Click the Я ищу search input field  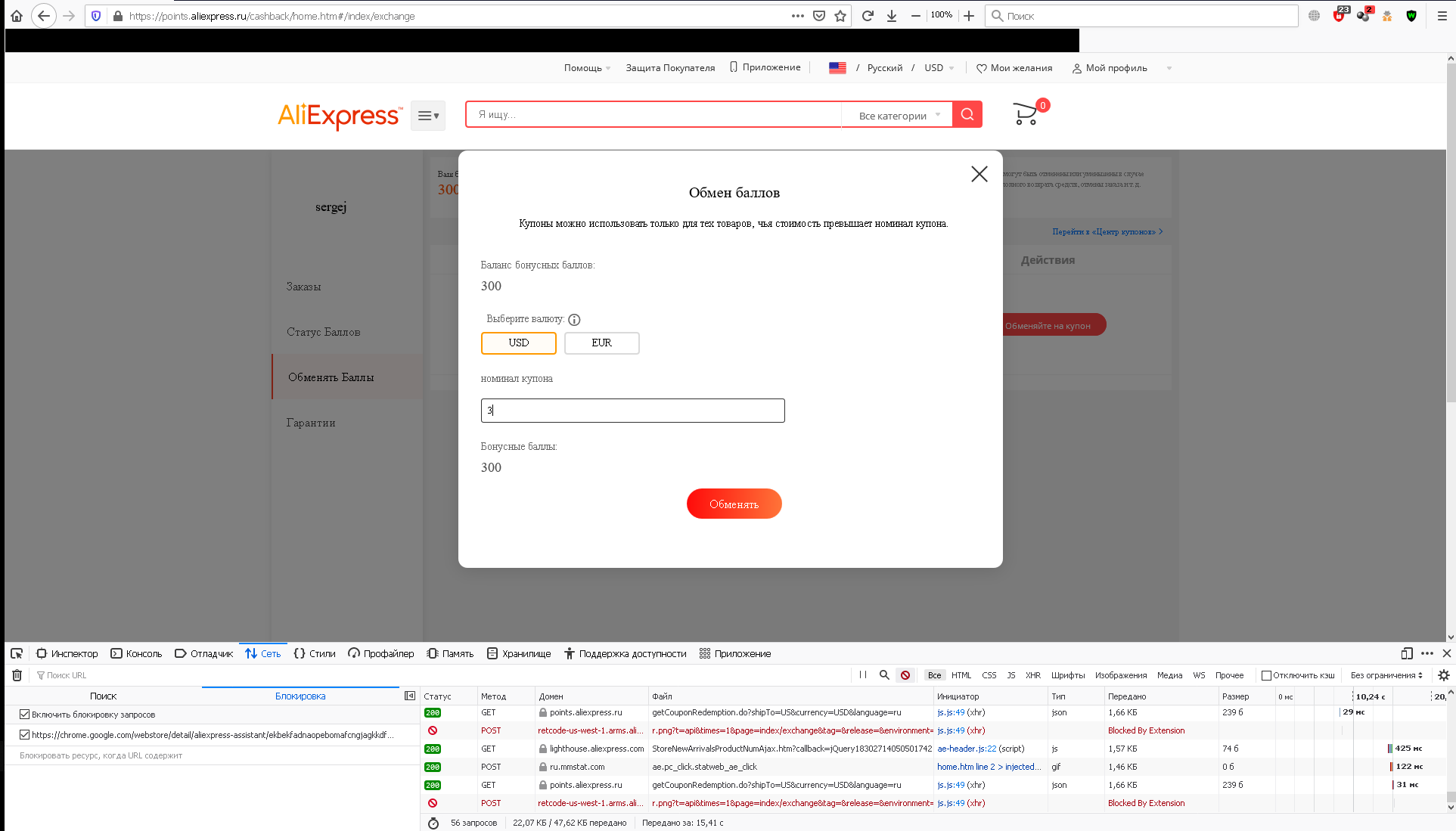point(654,114)
